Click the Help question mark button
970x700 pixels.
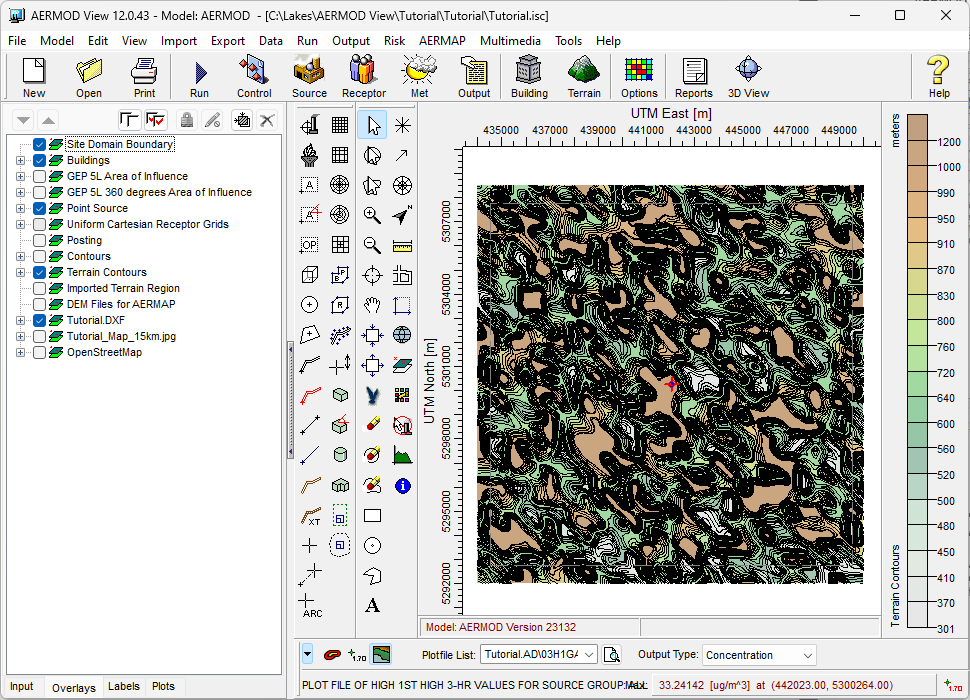[938, 77]
